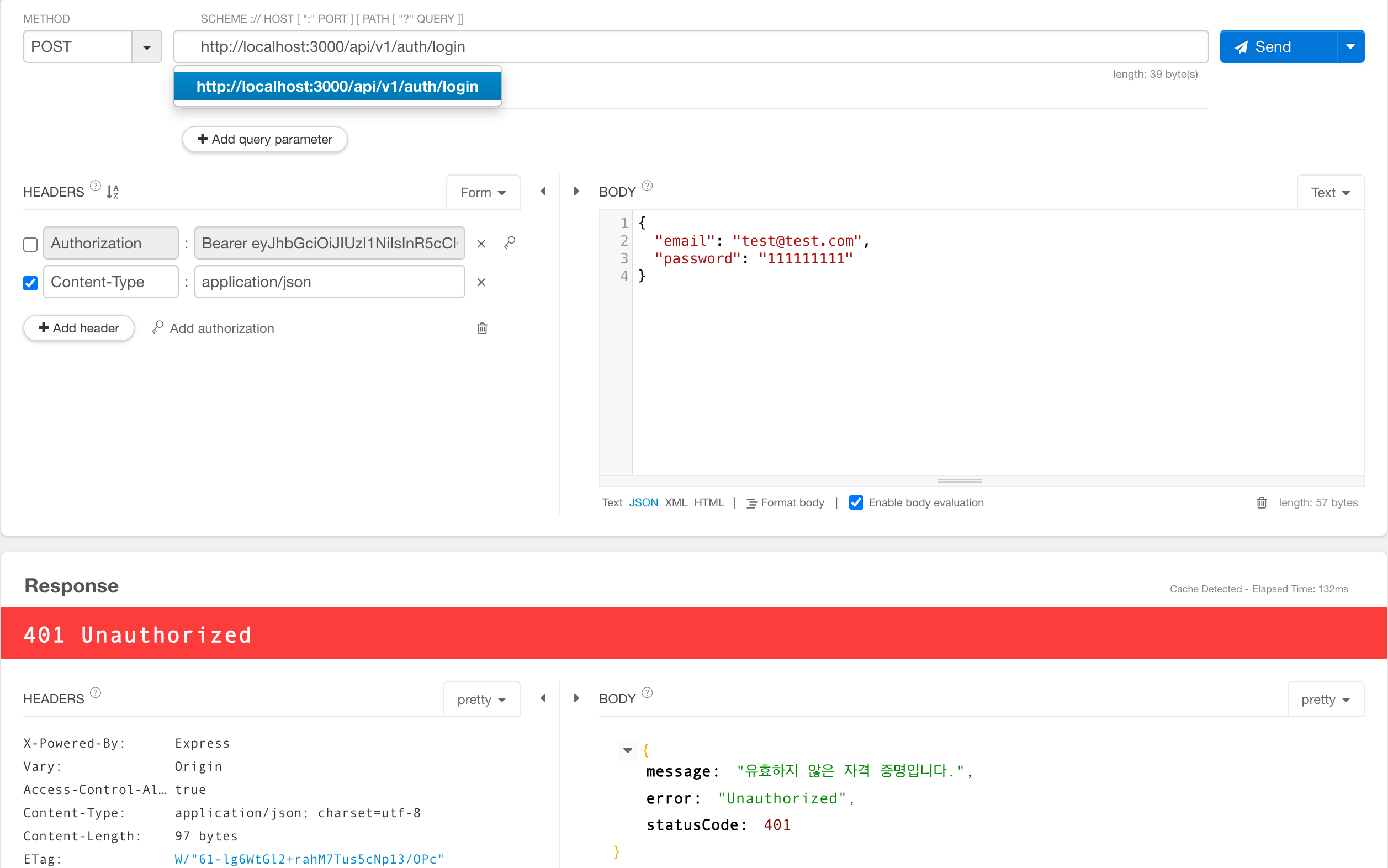The height and width of the screenshot is (868, 1388).
Task: Click the Elapsed Time 132ms label
Action: [x=1300, y=589]
